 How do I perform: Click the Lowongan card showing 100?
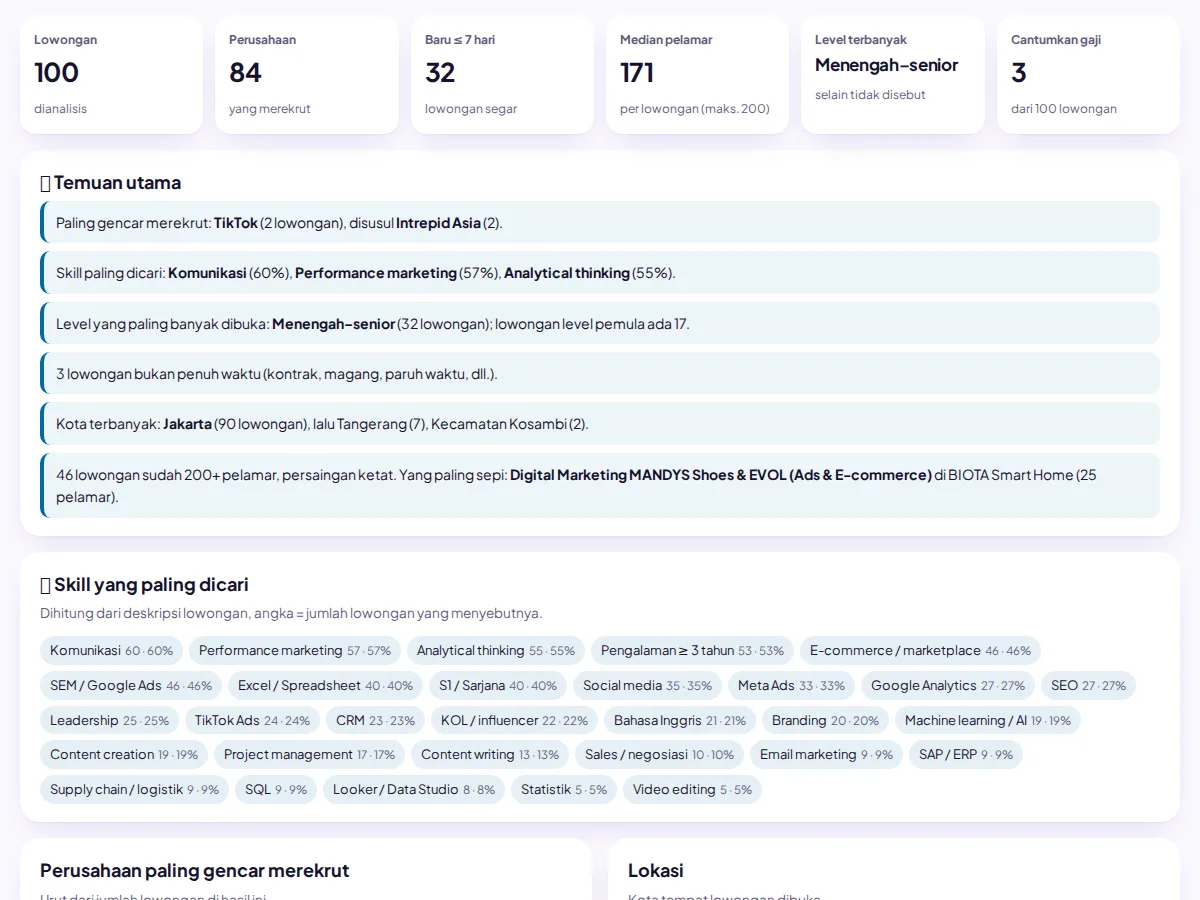111,75
